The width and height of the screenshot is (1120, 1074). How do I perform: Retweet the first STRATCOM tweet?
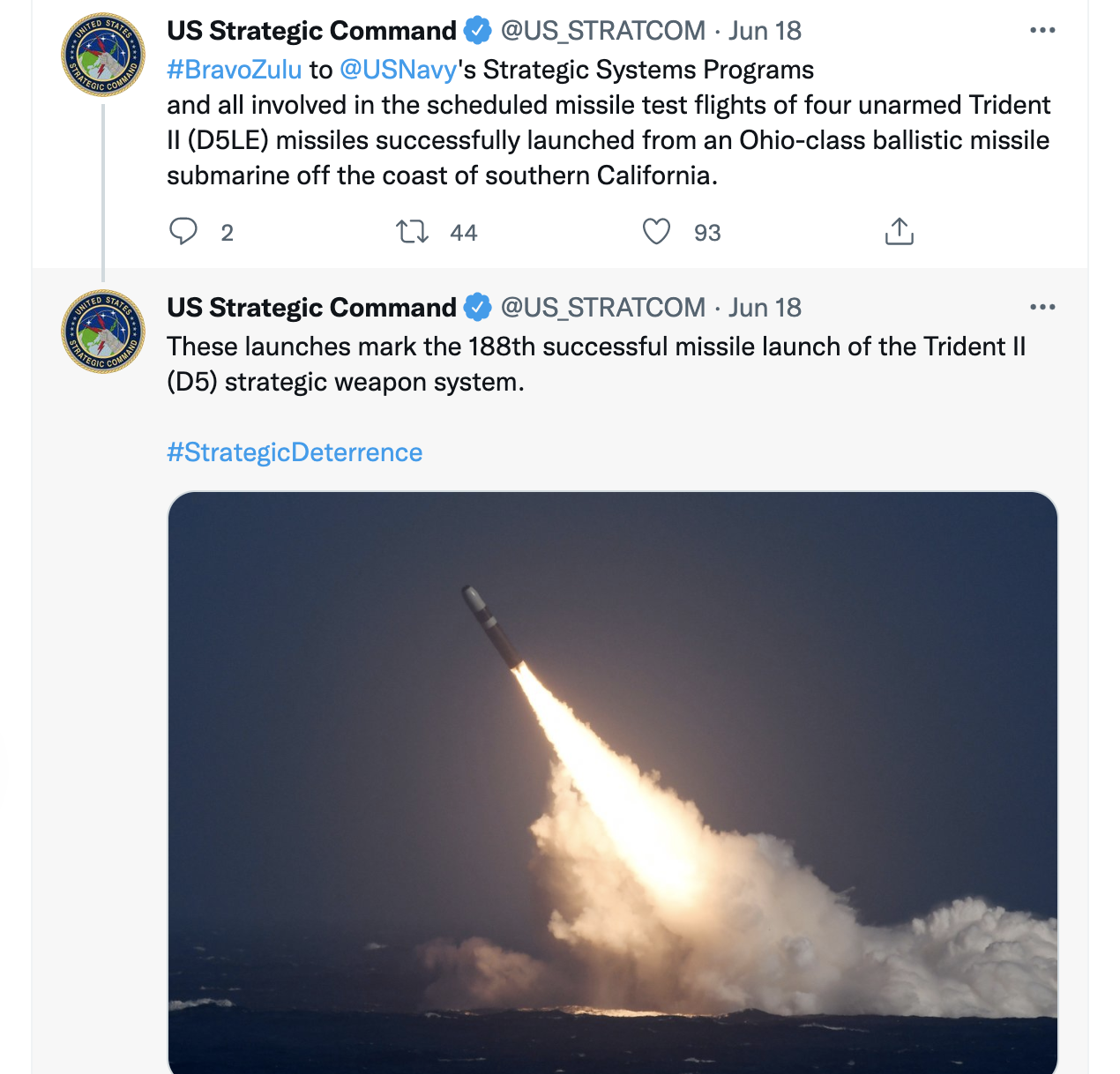point(412,232)
